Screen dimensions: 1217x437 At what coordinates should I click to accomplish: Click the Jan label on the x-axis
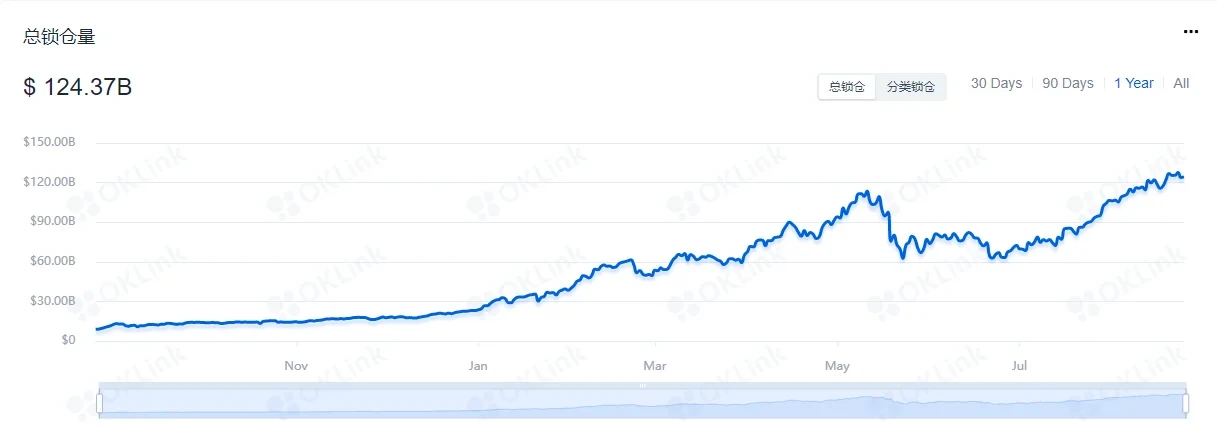[478, 366]
